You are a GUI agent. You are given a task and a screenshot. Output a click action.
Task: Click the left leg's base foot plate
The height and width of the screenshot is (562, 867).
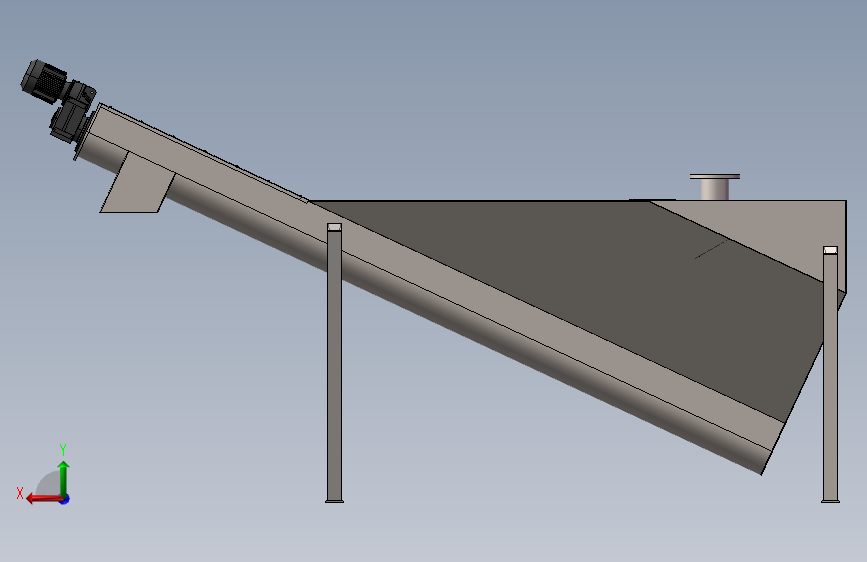pos(335,501)
